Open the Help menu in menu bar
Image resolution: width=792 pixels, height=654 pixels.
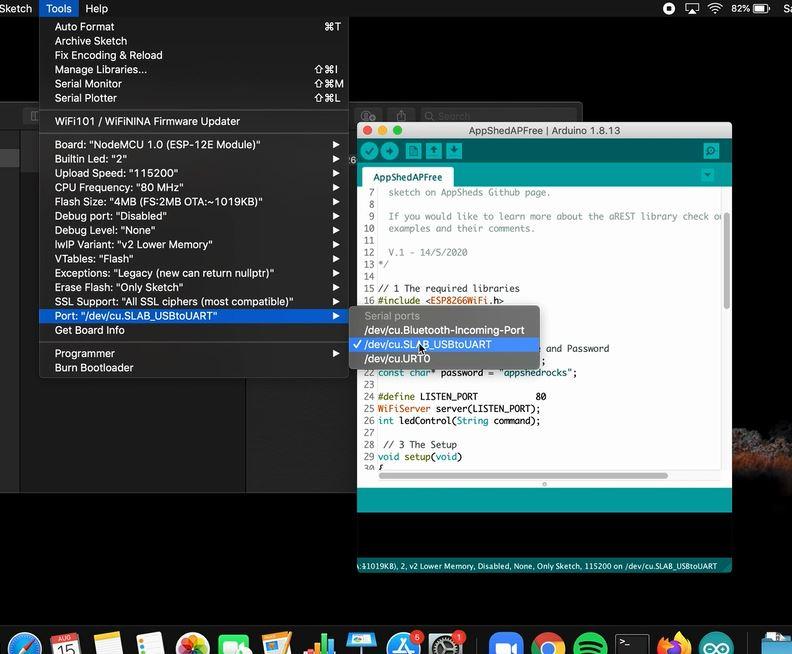[96, 9]
